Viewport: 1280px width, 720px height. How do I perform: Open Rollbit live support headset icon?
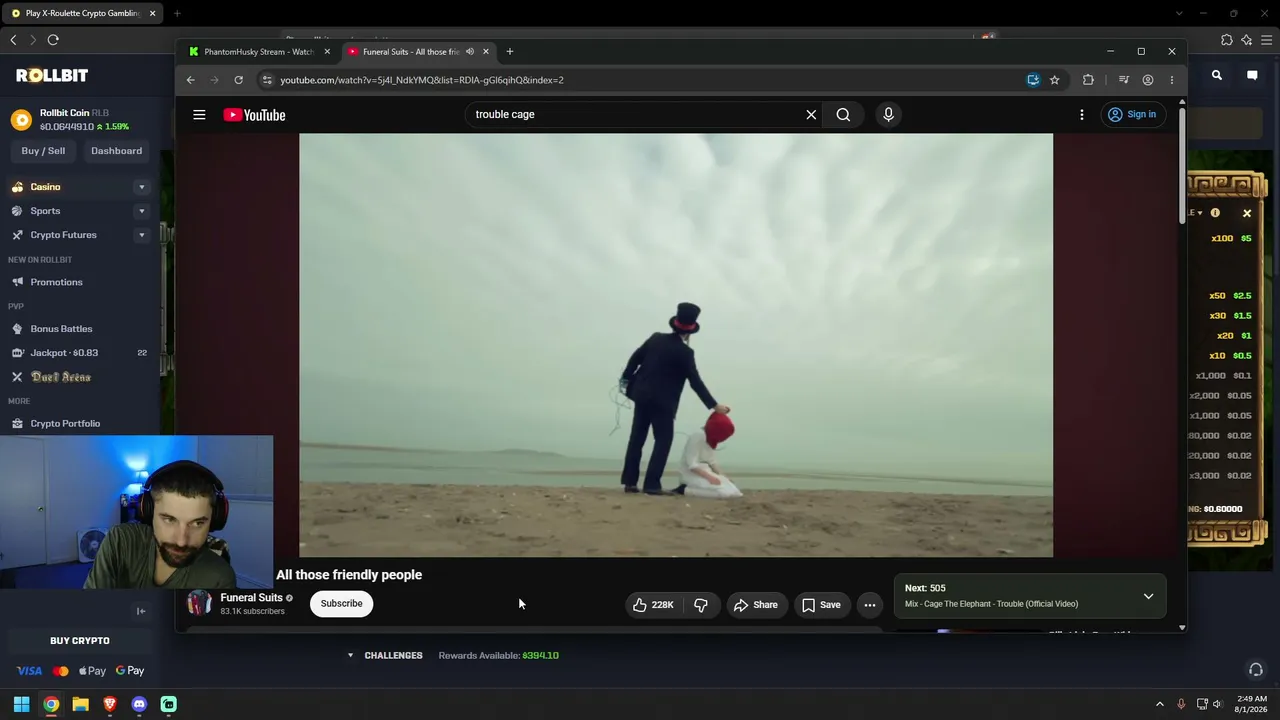(1256, 670)
